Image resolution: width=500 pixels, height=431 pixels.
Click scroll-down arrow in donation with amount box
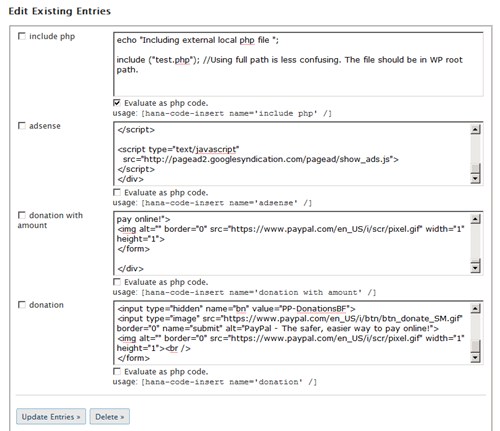coord(475,268)
